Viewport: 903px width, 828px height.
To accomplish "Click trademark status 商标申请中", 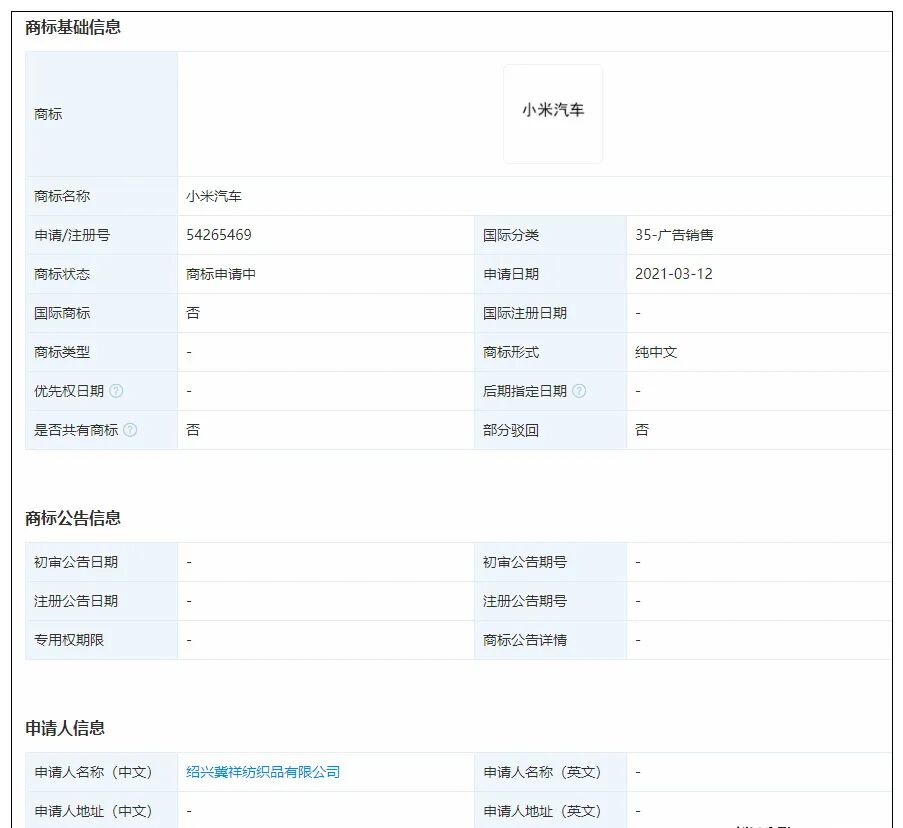I will pos(221,274).
